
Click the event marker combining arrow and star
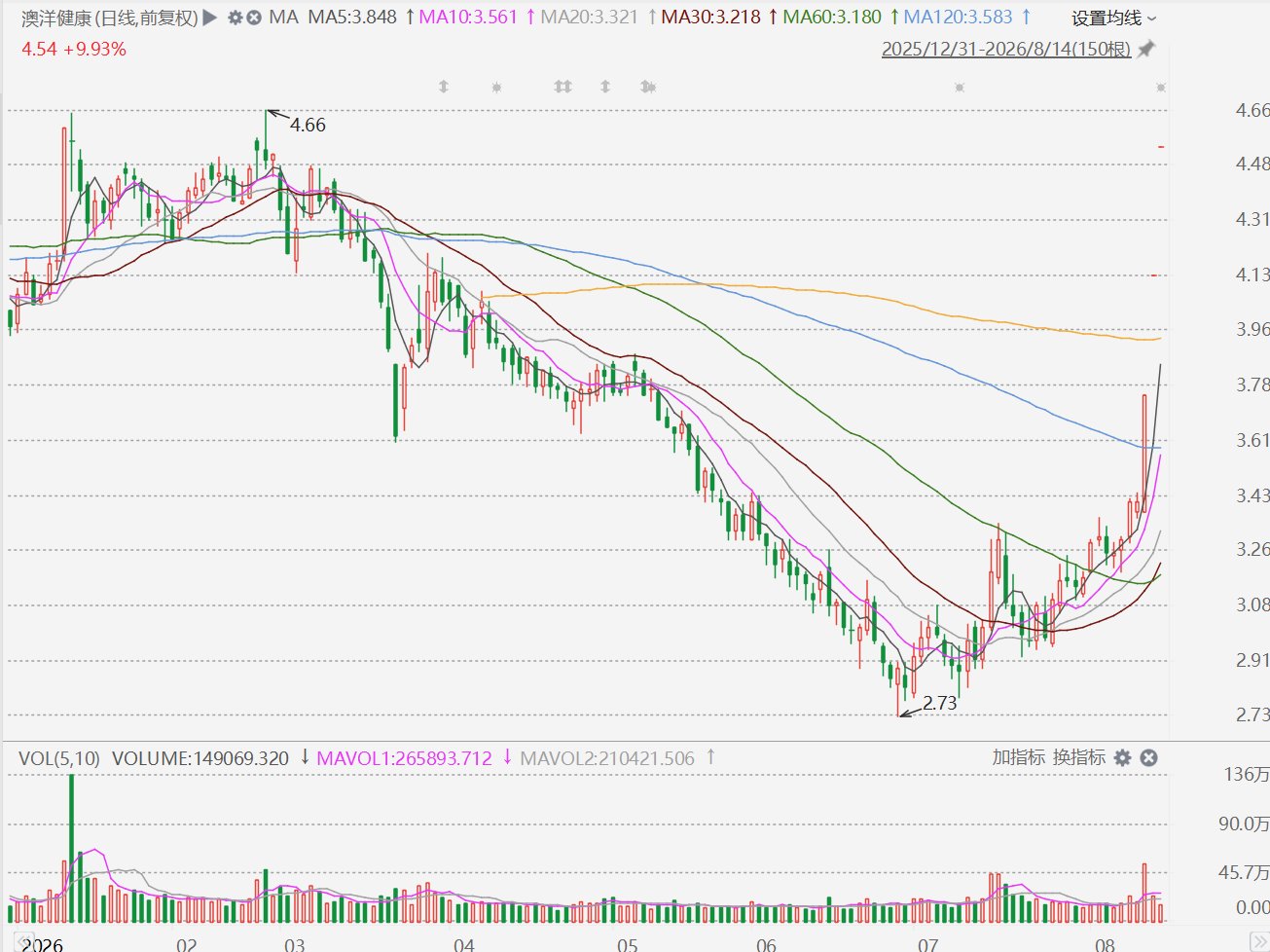pos(648,87)
